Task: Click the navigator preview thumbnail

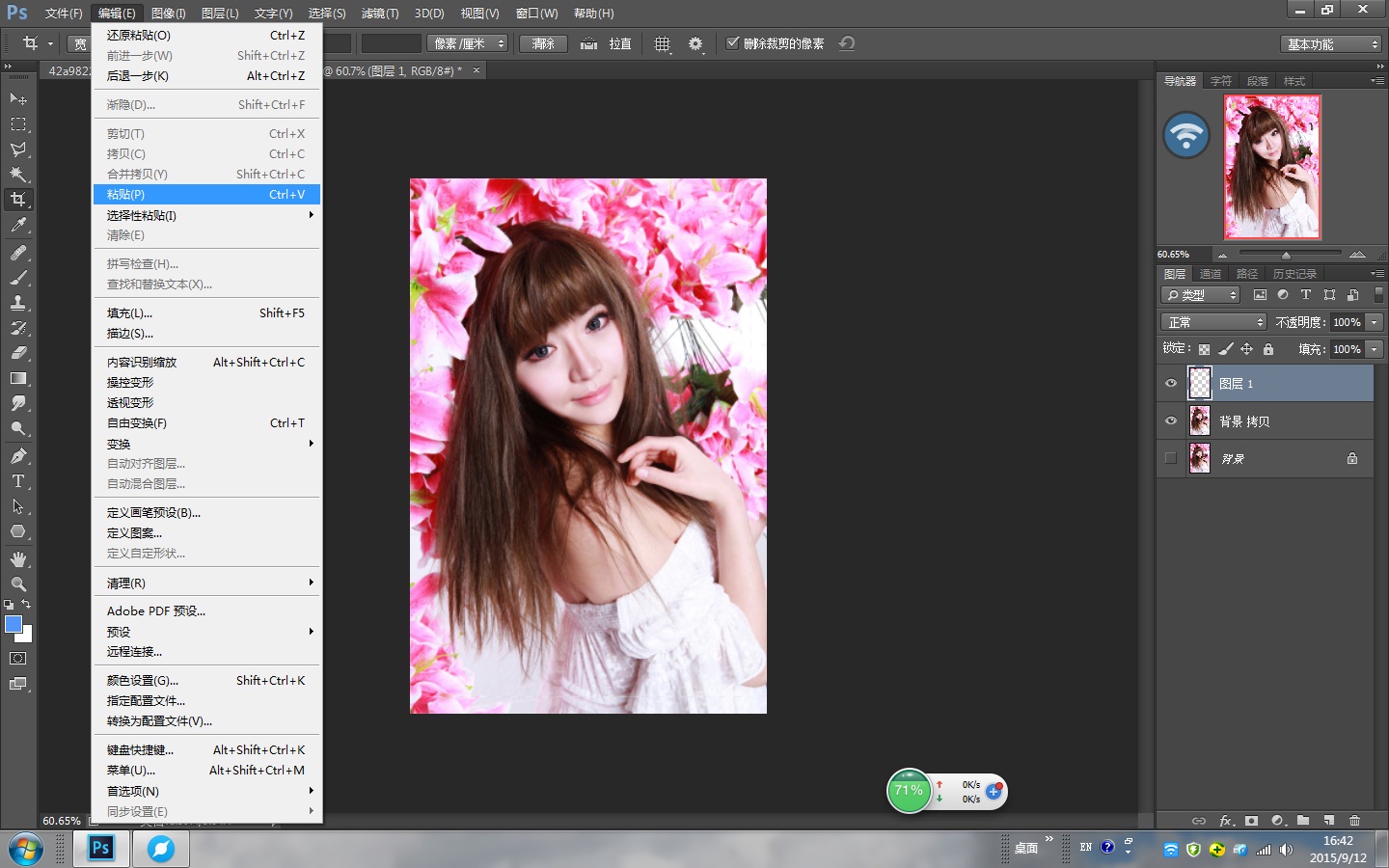Action: [1271, 167]
